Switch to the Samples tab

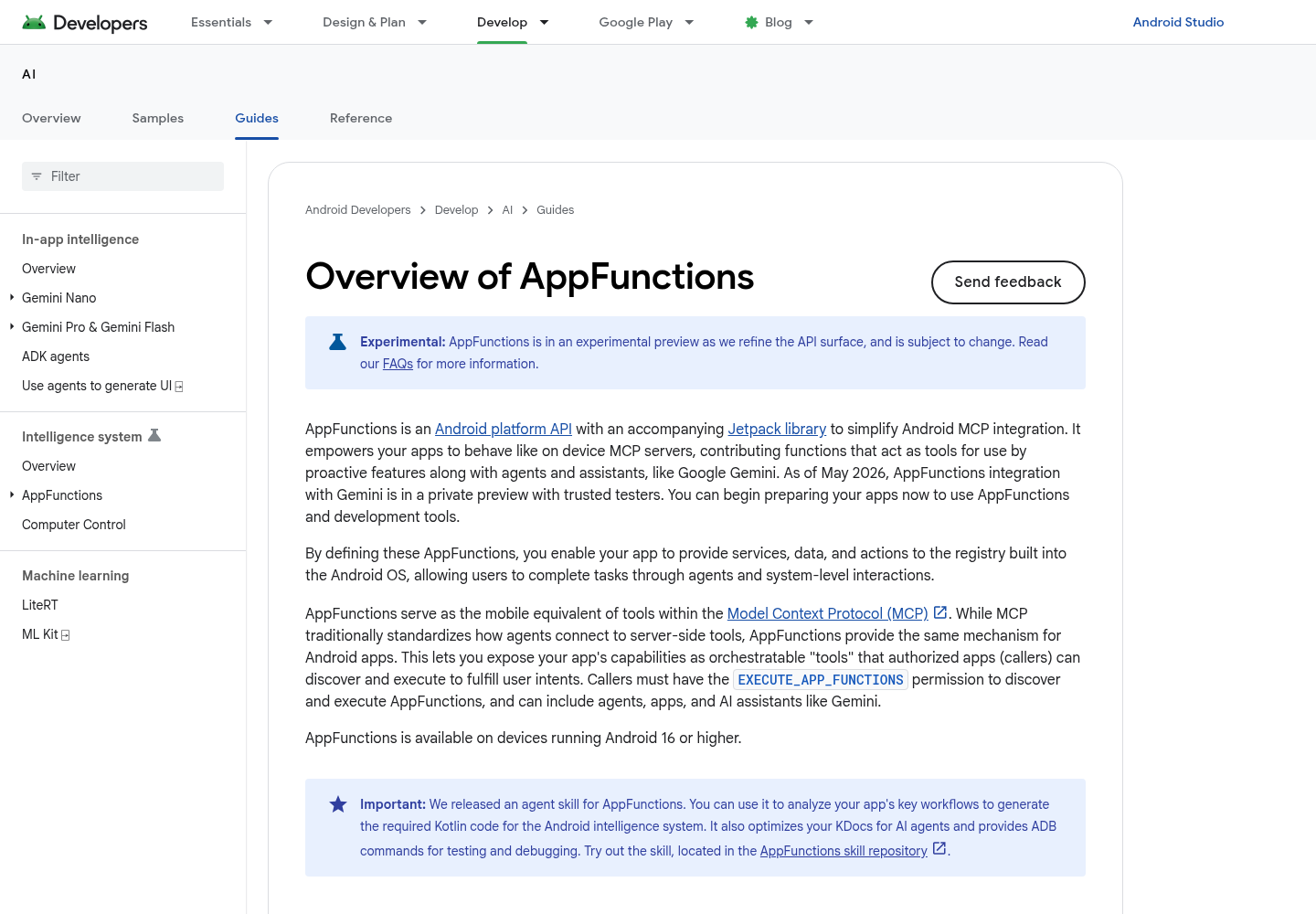(158, 118)
